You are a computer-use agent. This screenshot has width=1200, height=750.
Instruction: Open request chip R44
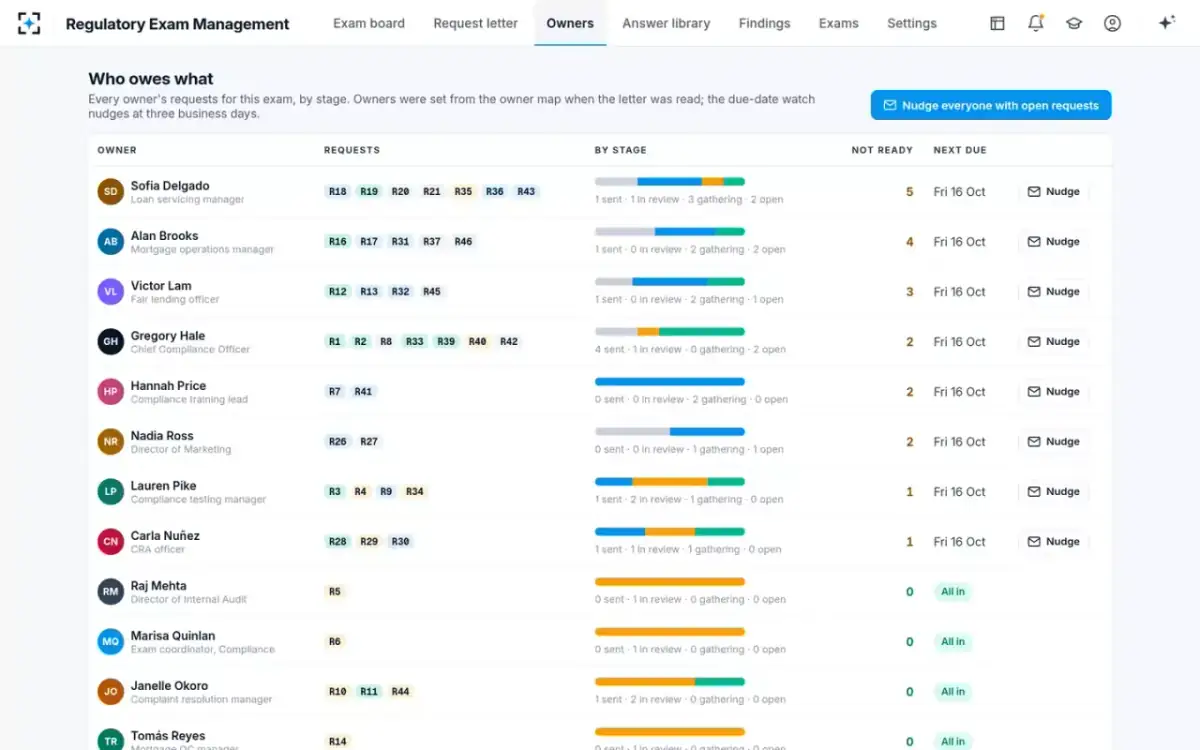400,692
